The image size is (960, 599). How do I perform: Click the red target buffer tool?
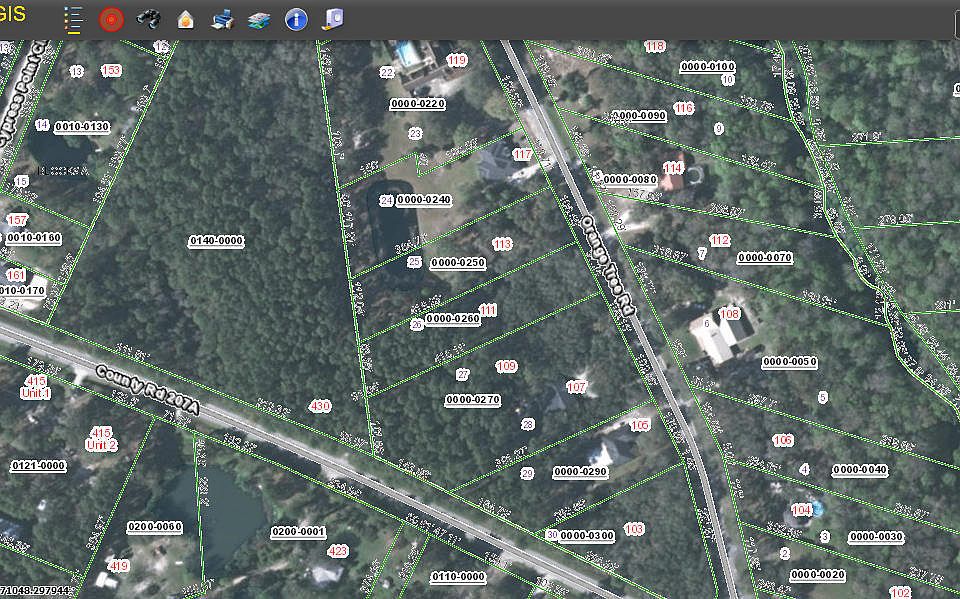click(x=111, y=19)
